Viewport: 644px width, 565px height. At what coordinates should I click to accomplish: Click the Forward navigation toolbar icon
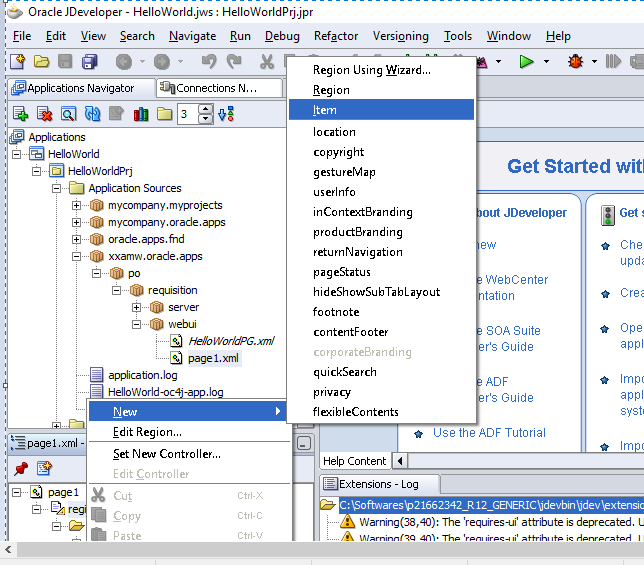pos(161,62)
